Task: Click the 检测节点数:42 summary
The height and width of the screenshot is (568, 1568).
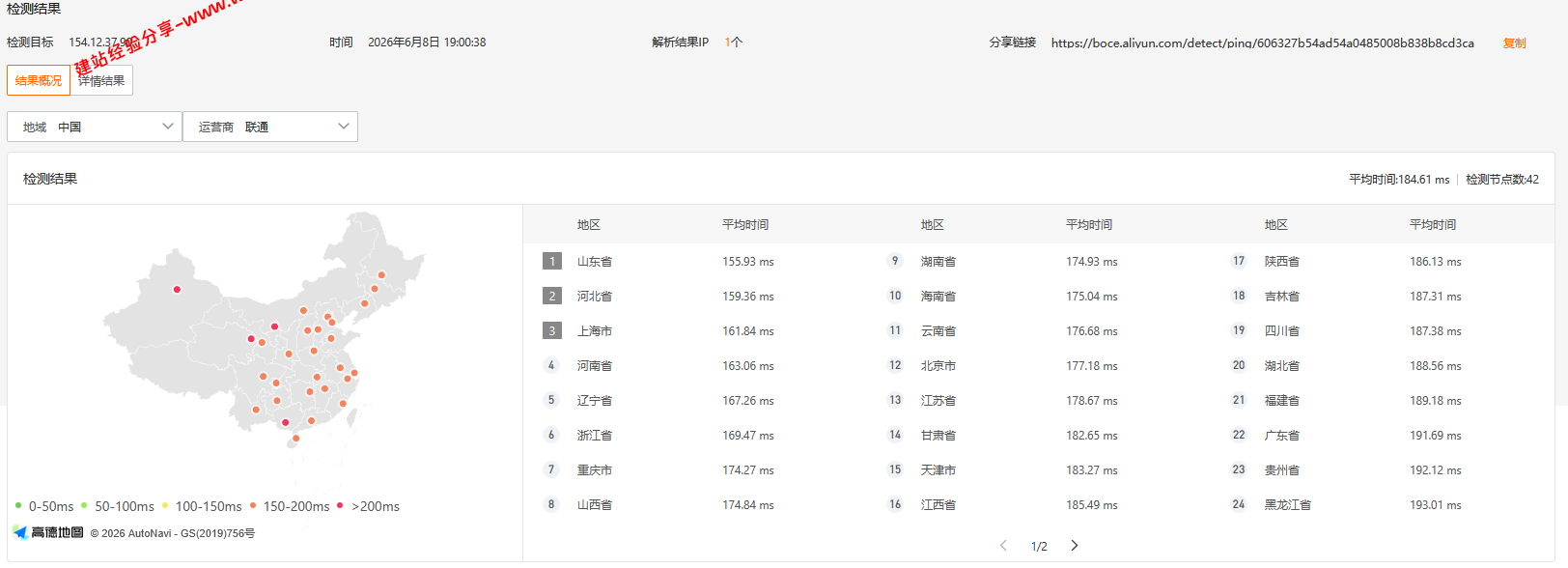Action: point(1502,180)
